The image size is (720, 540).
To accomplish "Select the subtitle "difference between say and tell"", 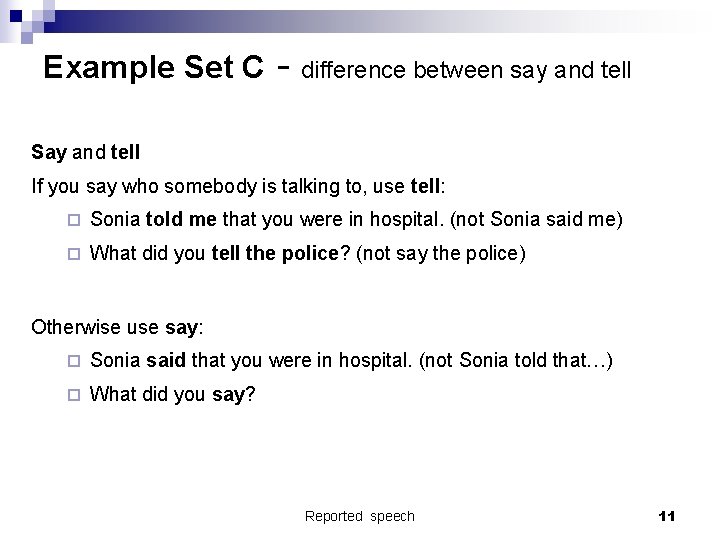I will click(466, 70).
